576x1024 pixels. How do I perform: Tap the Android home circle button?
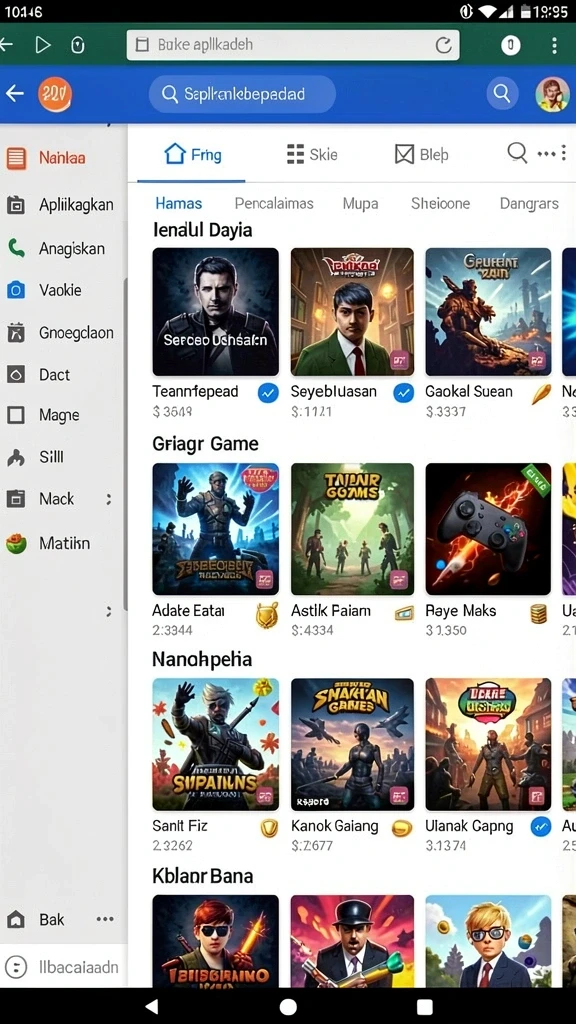pyautogui.click(x=288, y=1006)
